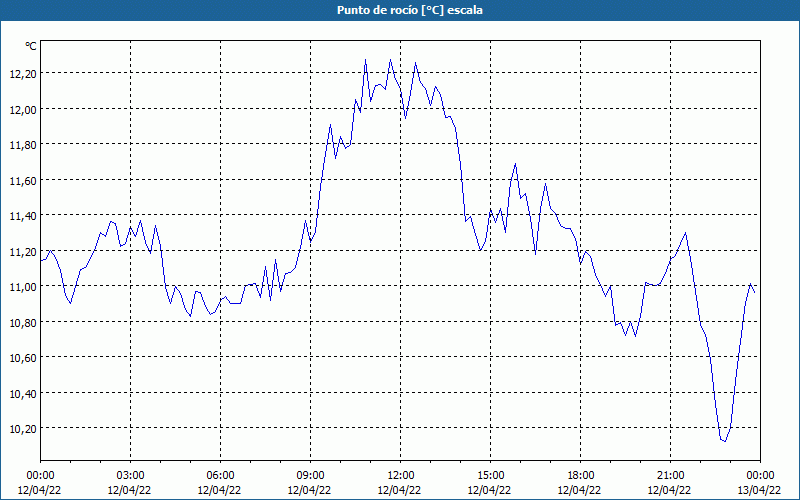Click the 00:00 label above 13/04/22
The width and height of the screenshot is (800, 500).
tap(760, 476)
